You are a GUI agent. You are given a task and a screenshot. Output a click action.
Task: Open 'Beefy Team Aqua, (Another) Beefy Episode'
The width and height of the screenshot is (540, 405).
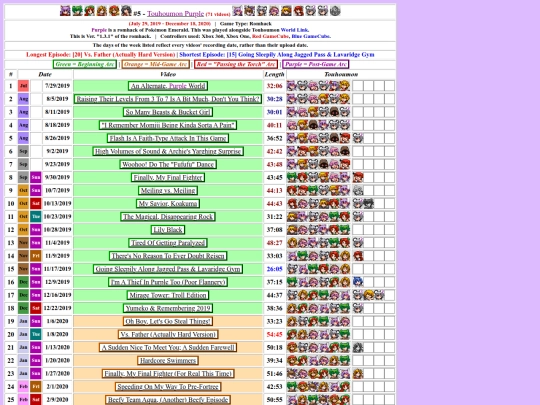click(x=168, y=400)
